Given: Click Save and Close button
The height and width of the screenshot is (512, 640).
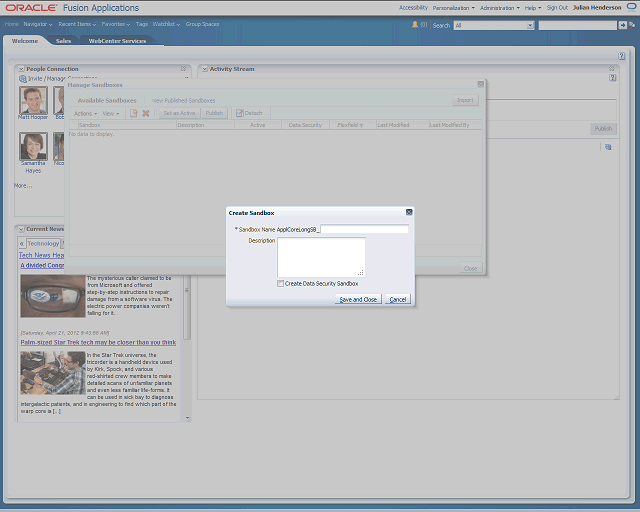Looking at the screenshot, I should pyautogui.click(x=358, y=299).
